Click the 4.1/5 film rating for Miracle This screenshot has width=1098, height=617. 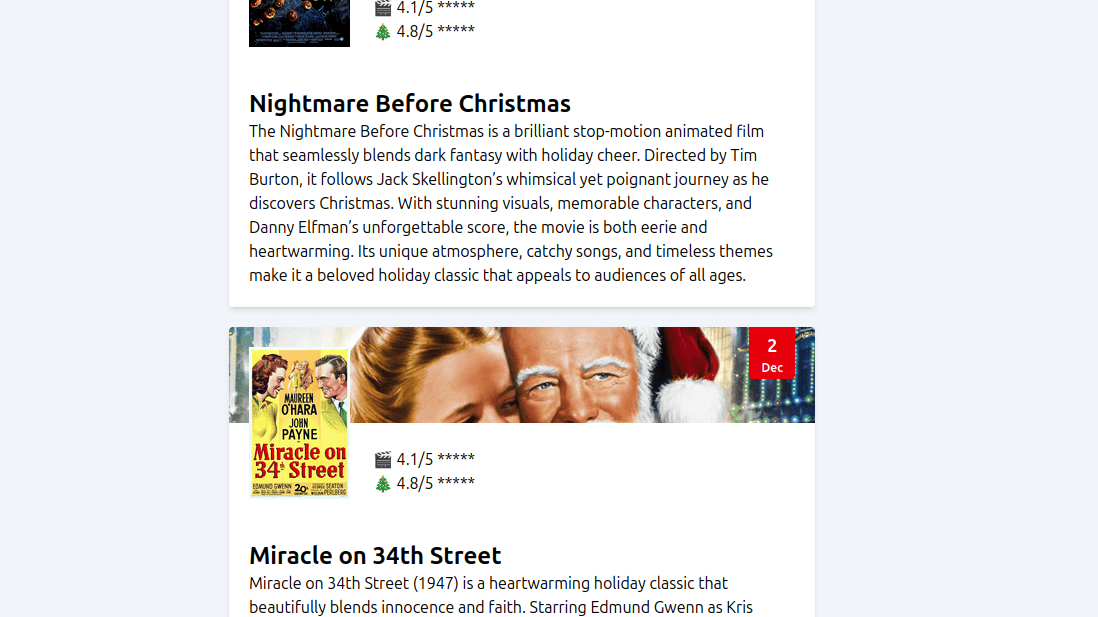(415, 459)
